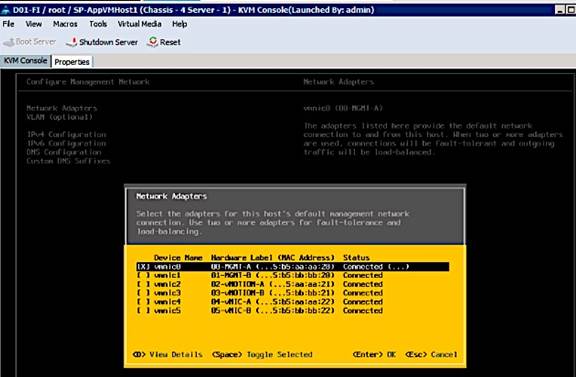Screen dimensions: 576x377
Task: Toggle the vmnic0 checkbox
Action: coord(143,267)
